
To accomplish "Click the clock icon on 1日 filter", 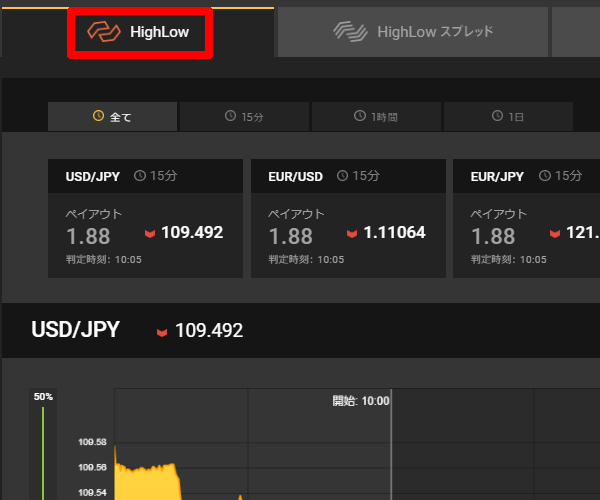I will coord(497,116).
